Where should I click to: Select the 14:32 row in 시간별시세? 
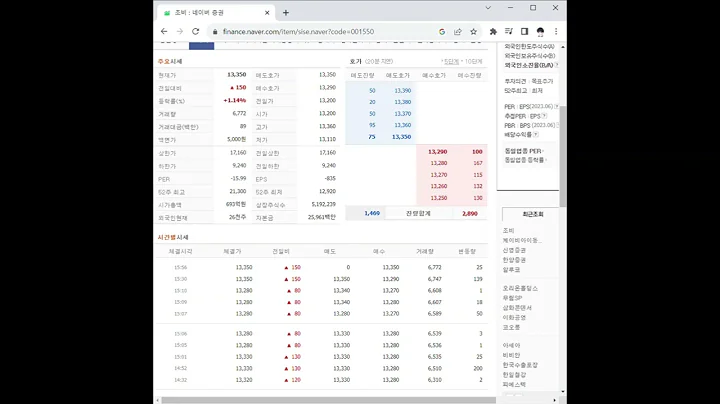321,380
